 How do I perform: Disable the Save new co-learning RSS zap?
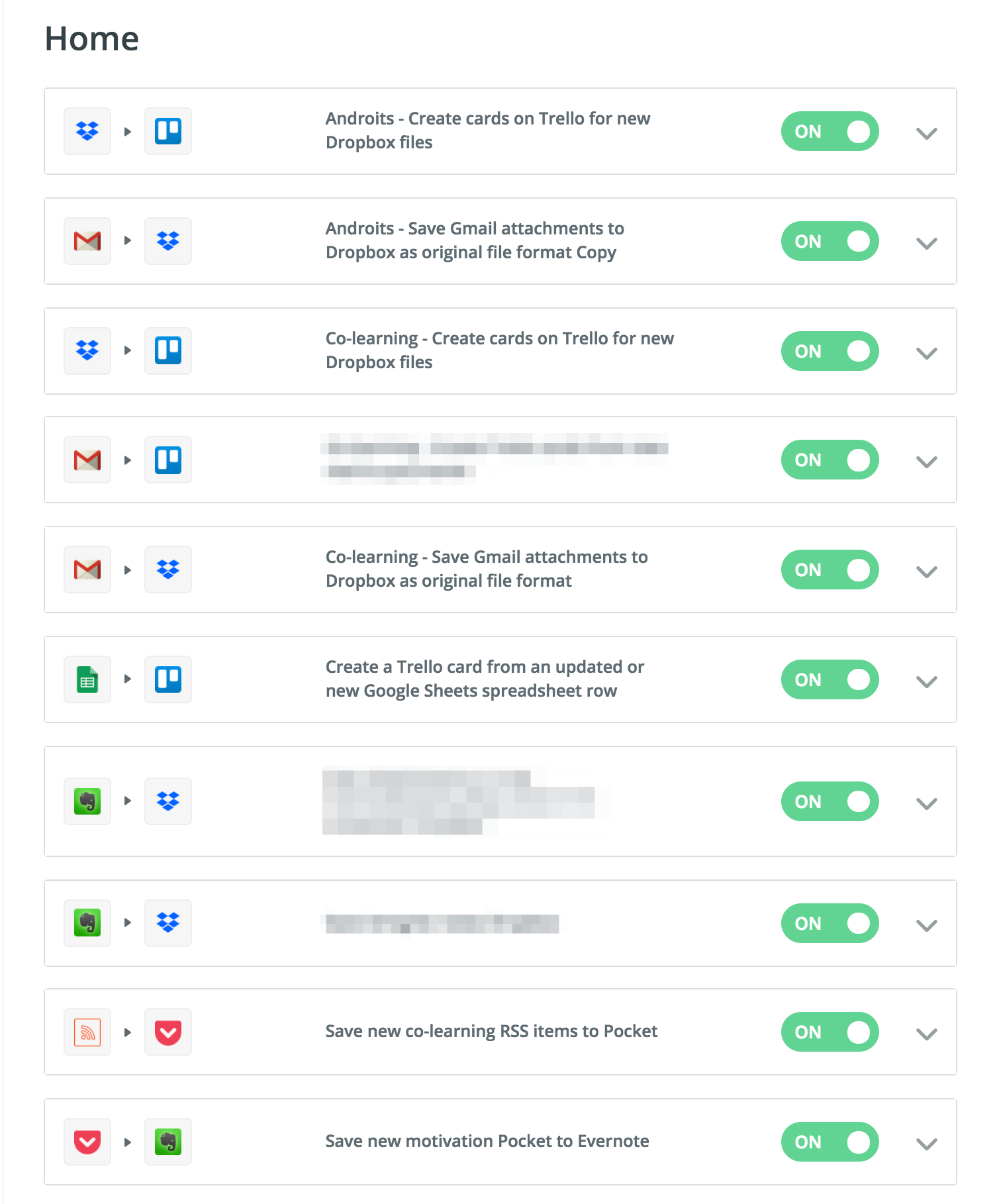[830, 1032]
